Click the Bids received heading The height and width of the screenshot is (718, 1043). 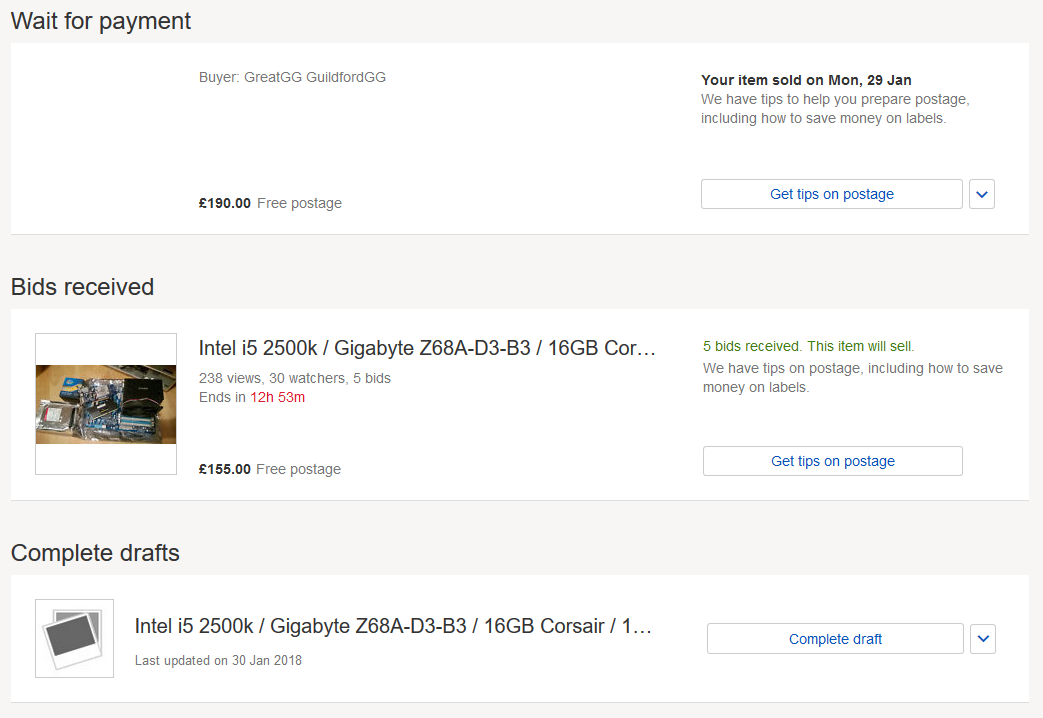pyautogui.click(x=82, y=287)
